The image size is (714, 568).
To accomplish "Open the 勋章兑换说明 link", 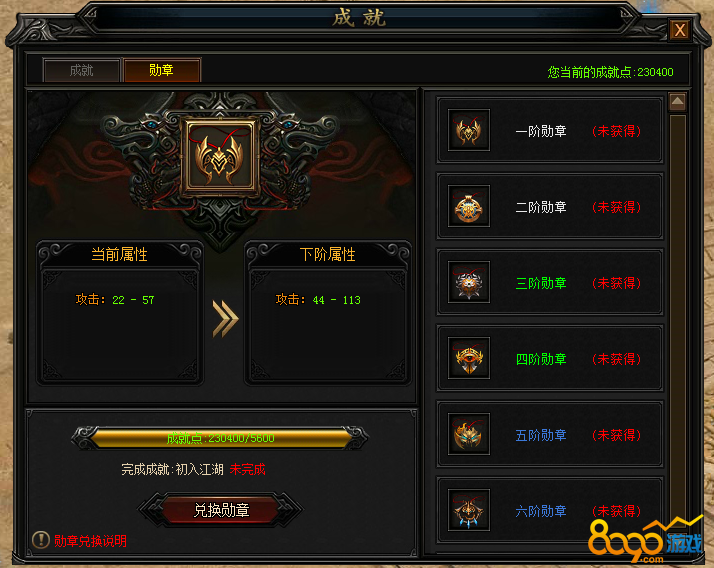I will (x=91, y=541).
